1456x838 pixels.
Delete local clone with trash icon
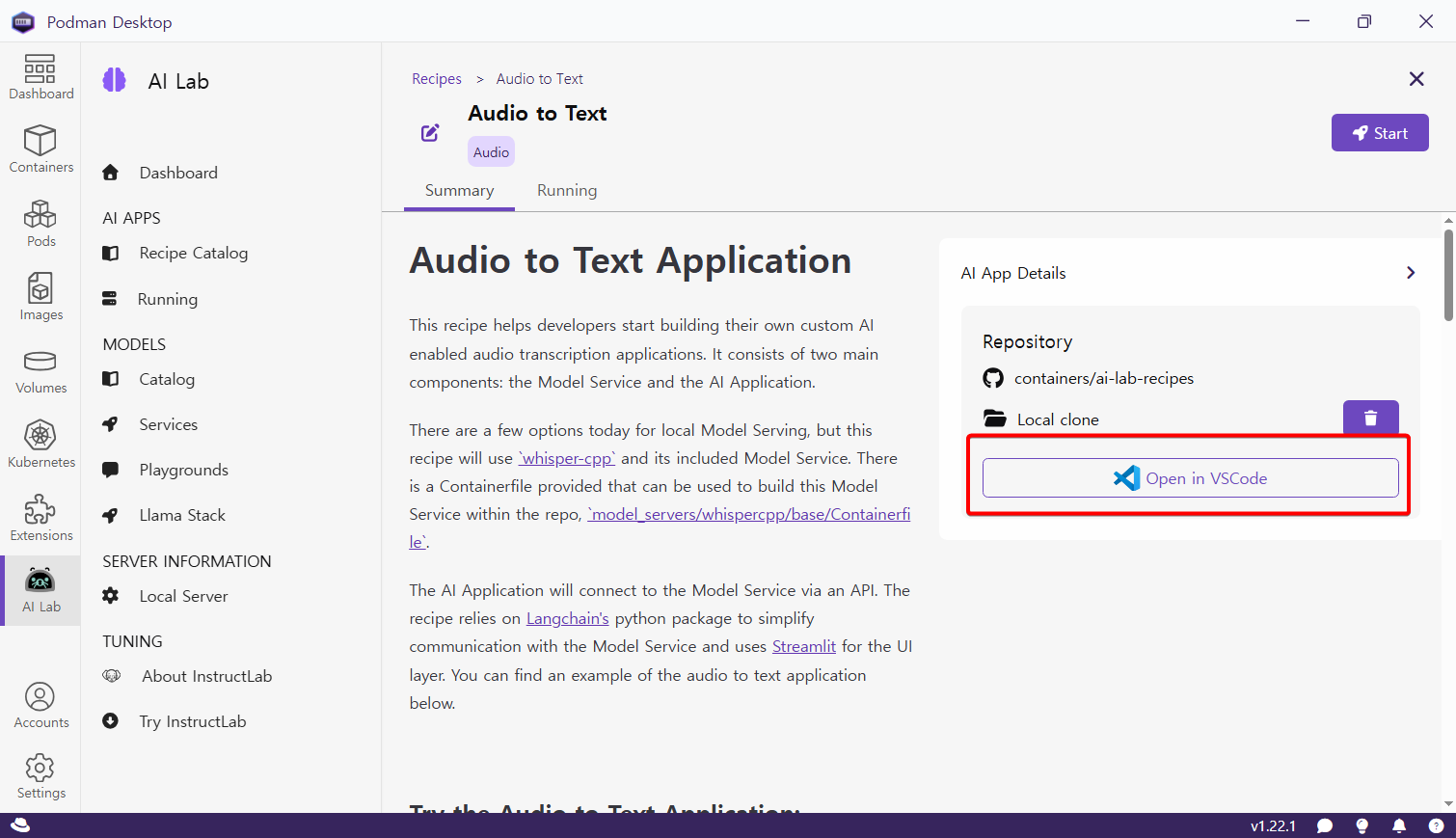[x=1370, y=419]
